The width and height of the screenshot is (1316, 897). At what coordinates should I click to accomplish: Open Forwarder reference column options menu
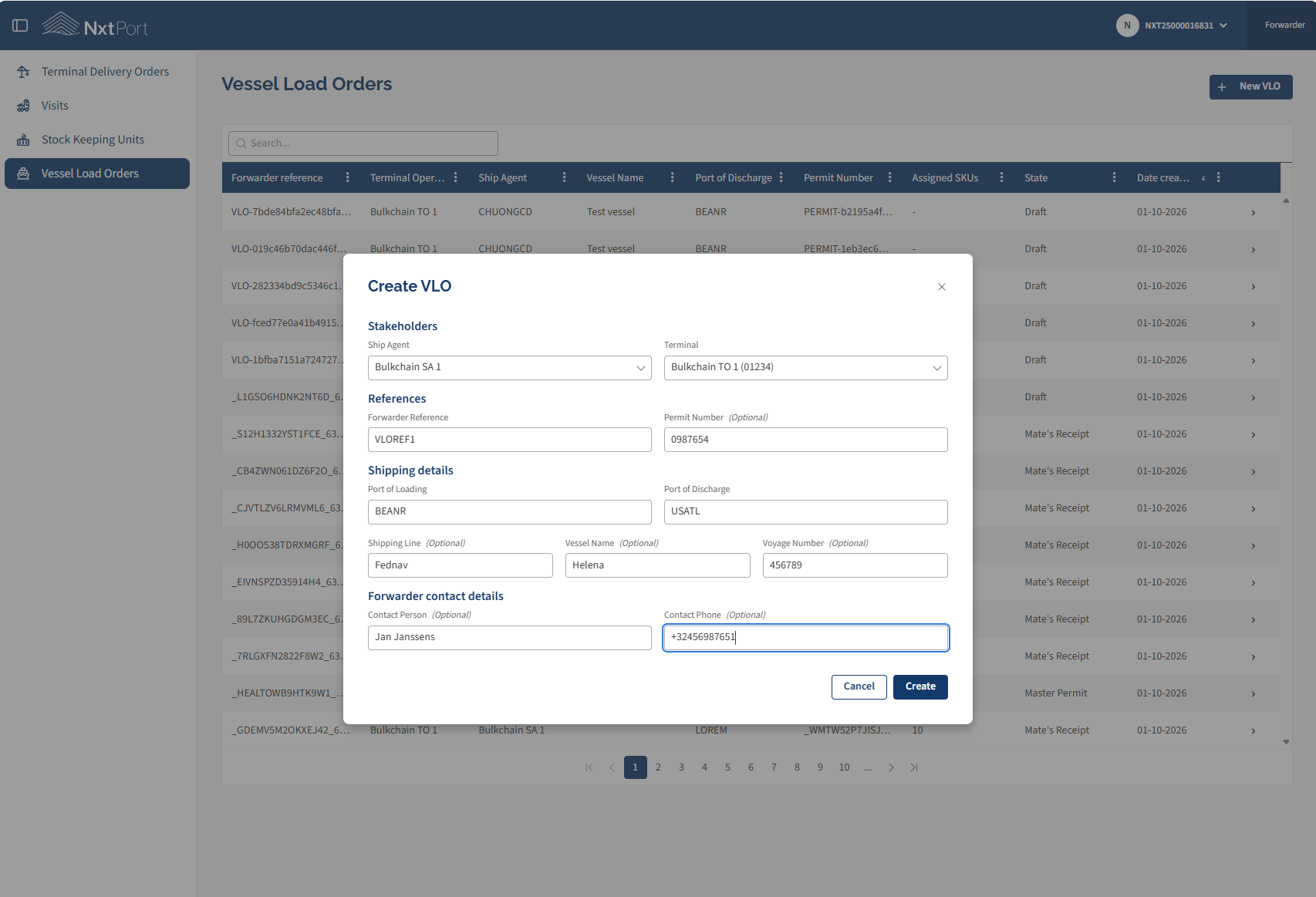pos(348,177)
